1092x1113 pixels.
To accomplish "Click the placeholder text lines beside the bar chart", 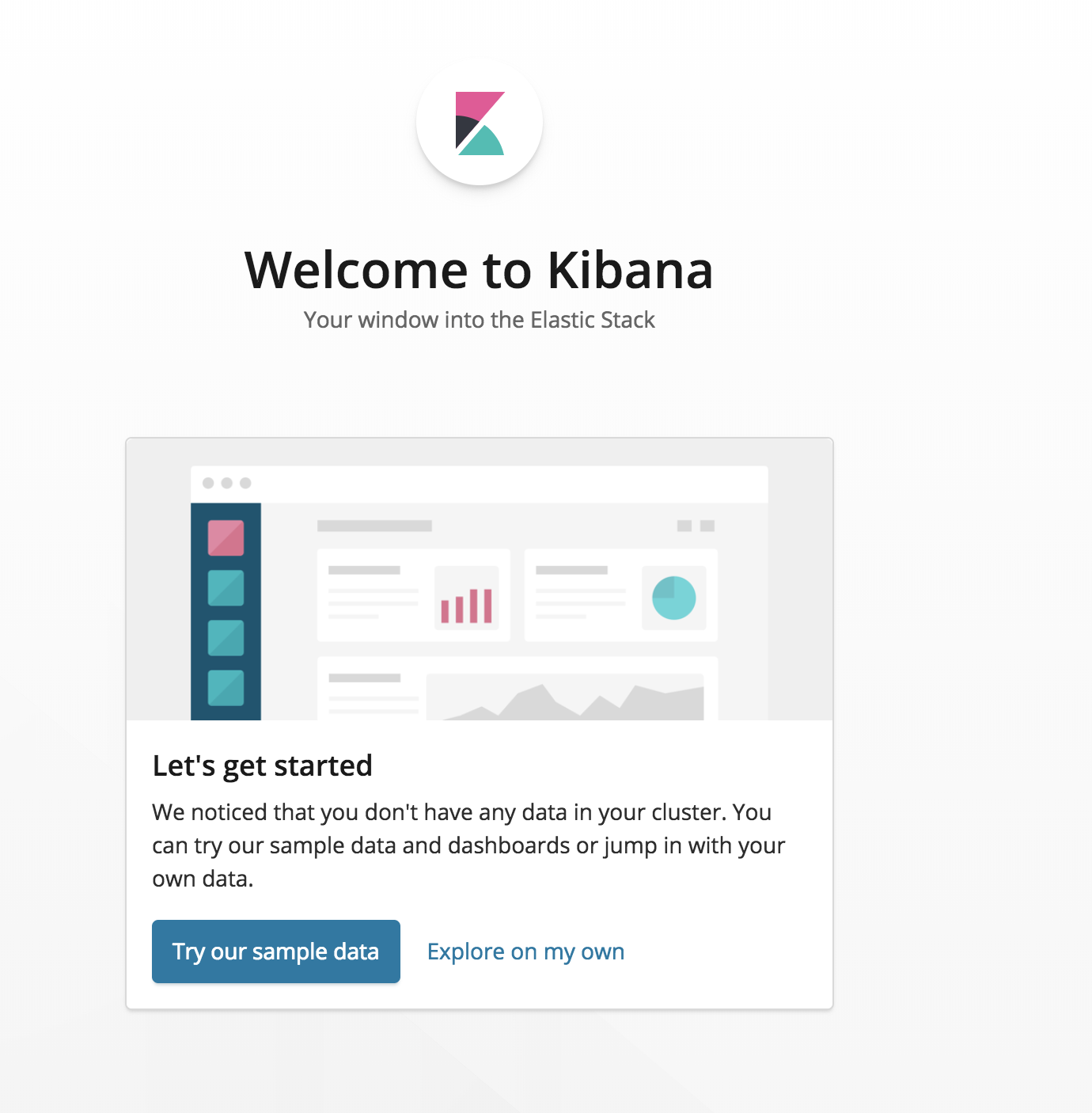I will pos(373,592).
